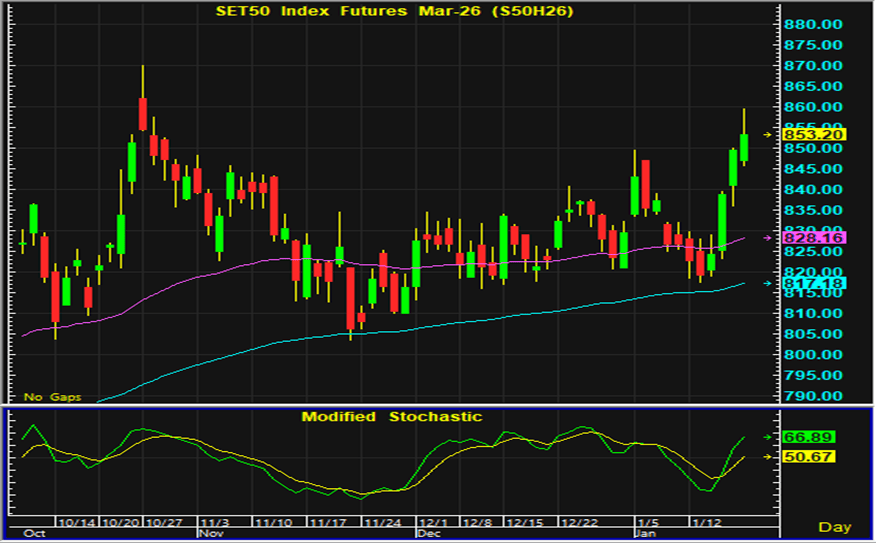The image size is (876, 543).
Task: Click the SET50 Index Futures Mar-26 chart title
Action: [388, 11]
